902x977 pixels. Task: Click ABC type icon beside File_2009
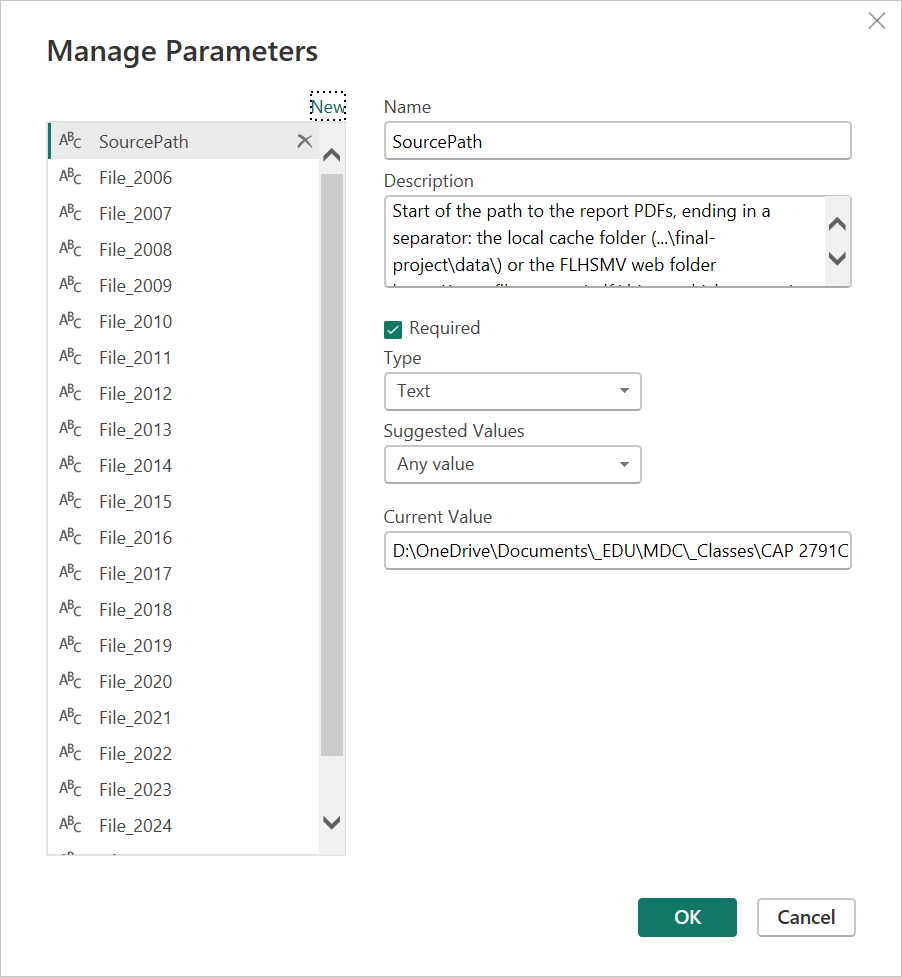click(x=70, y=285)
